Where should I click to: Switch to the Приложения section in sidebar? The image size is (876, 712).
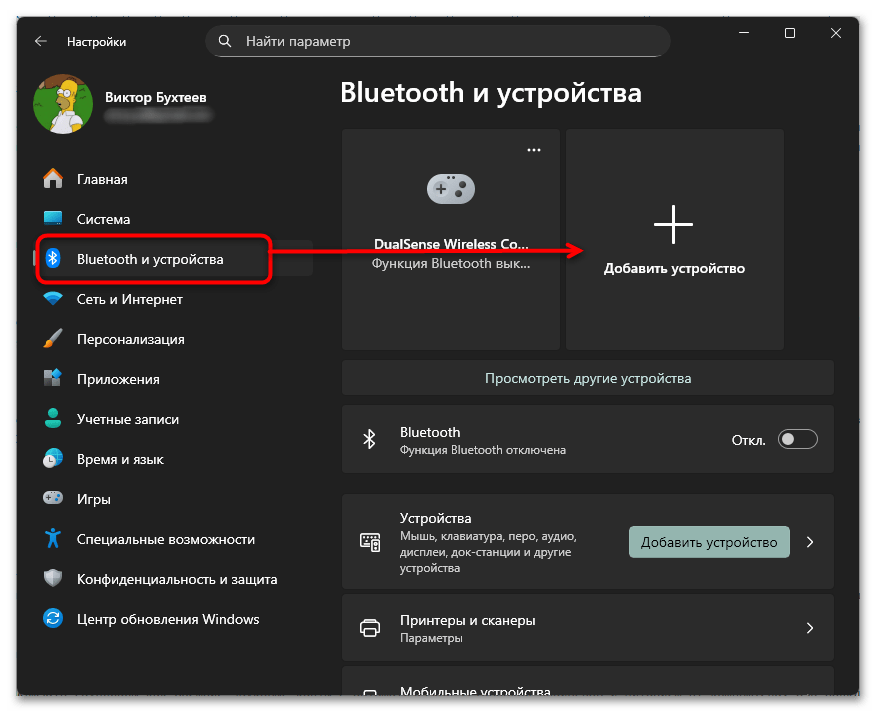coord(52,379)
